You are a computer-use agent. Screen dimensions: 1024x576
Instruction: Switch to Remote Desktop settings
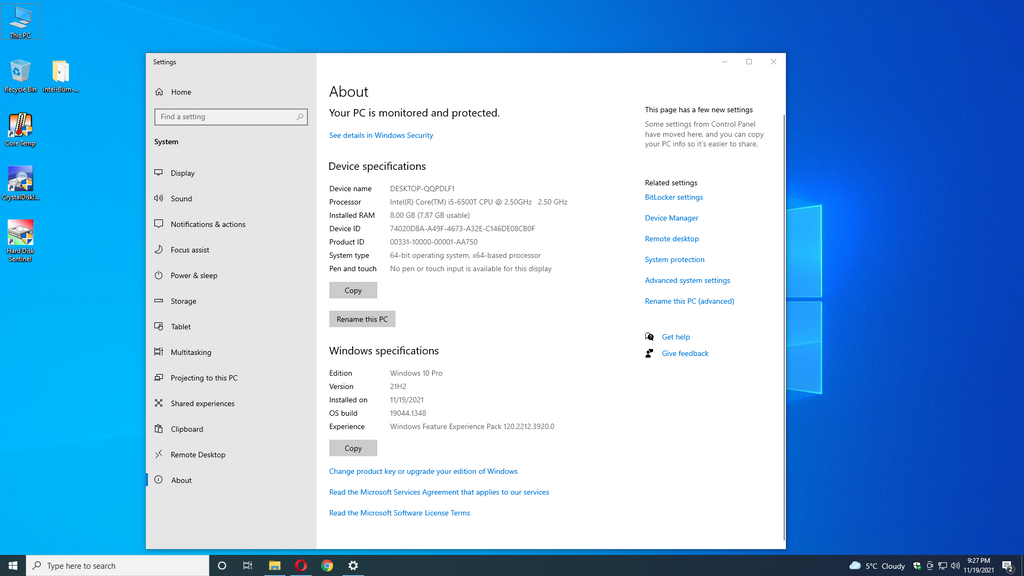coord(197,455)
